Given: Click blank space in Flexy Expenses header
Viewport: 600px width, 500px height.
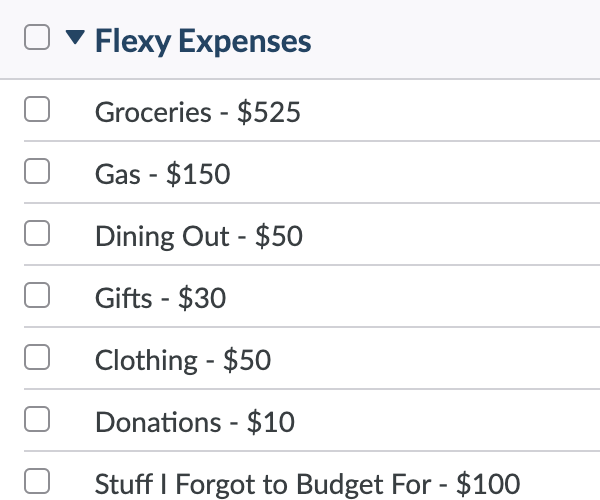Looking at the screenshot, I should pyautogui.click(x=455, y=39).
